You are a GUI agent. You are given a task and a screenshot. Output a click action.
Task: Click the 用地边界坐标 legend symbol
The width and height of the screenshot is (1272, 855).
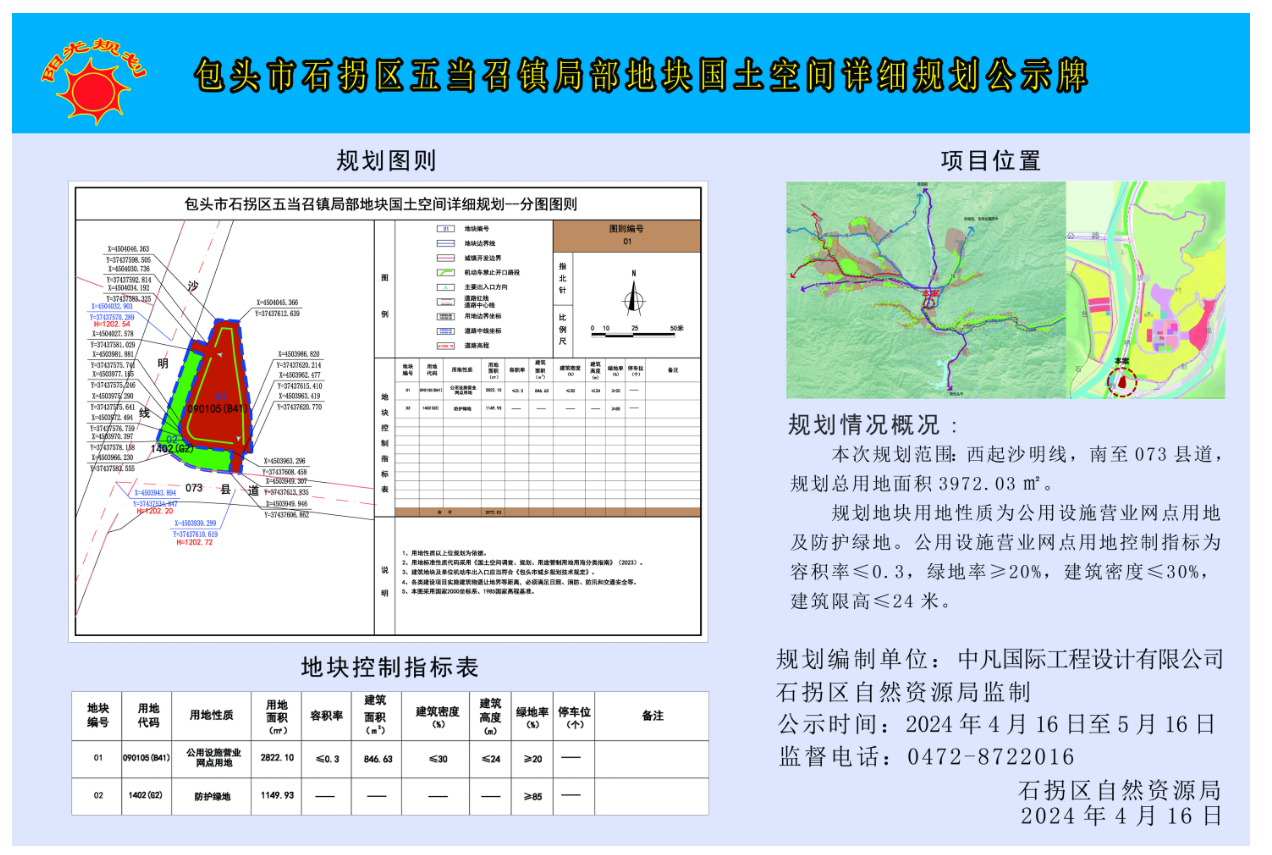coord(447,316)
